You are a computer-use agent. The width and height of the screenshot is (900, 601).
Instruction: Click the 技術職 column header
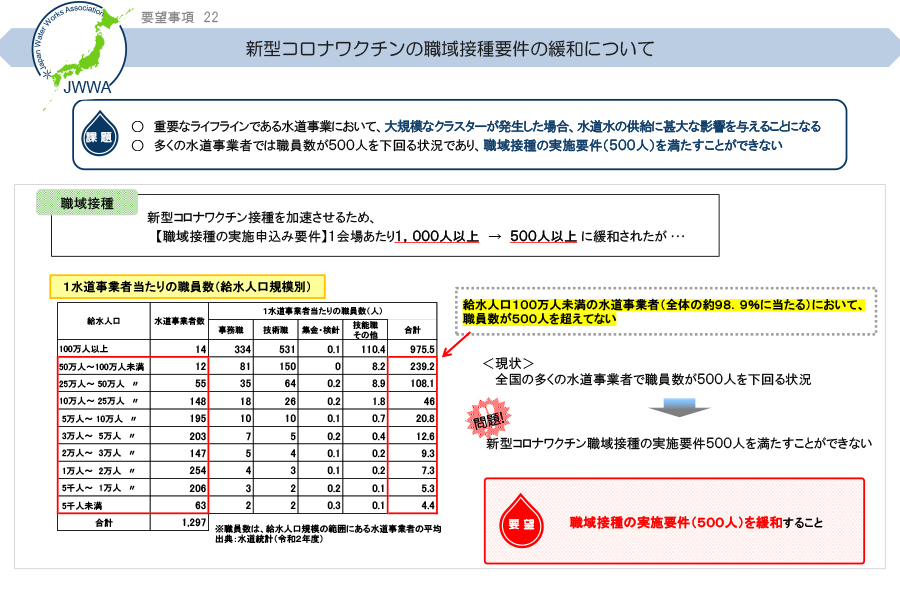pyautogui.click(x=276, y=330)
